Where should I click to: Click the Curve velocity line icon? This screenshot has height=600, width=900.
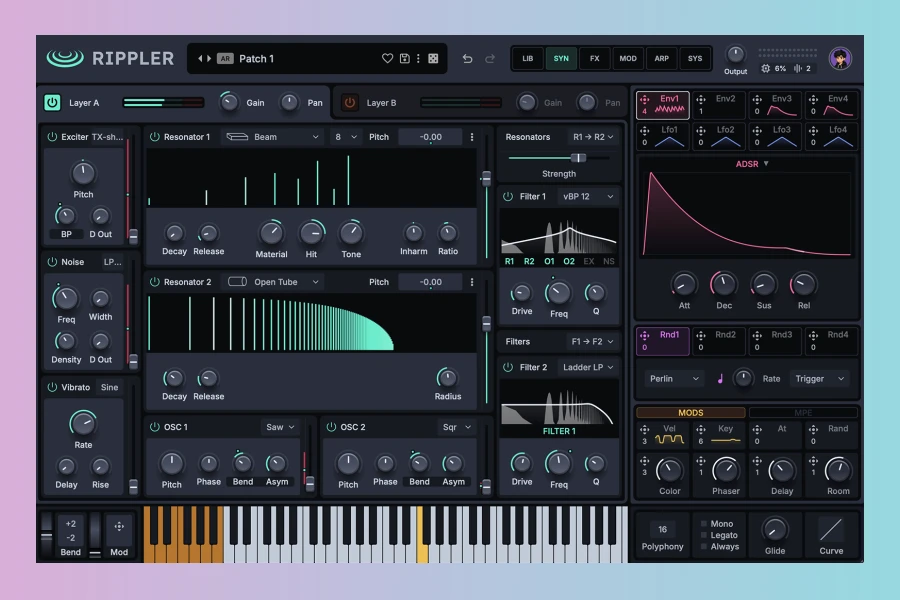pyautogui.click(x=831, y=530)
